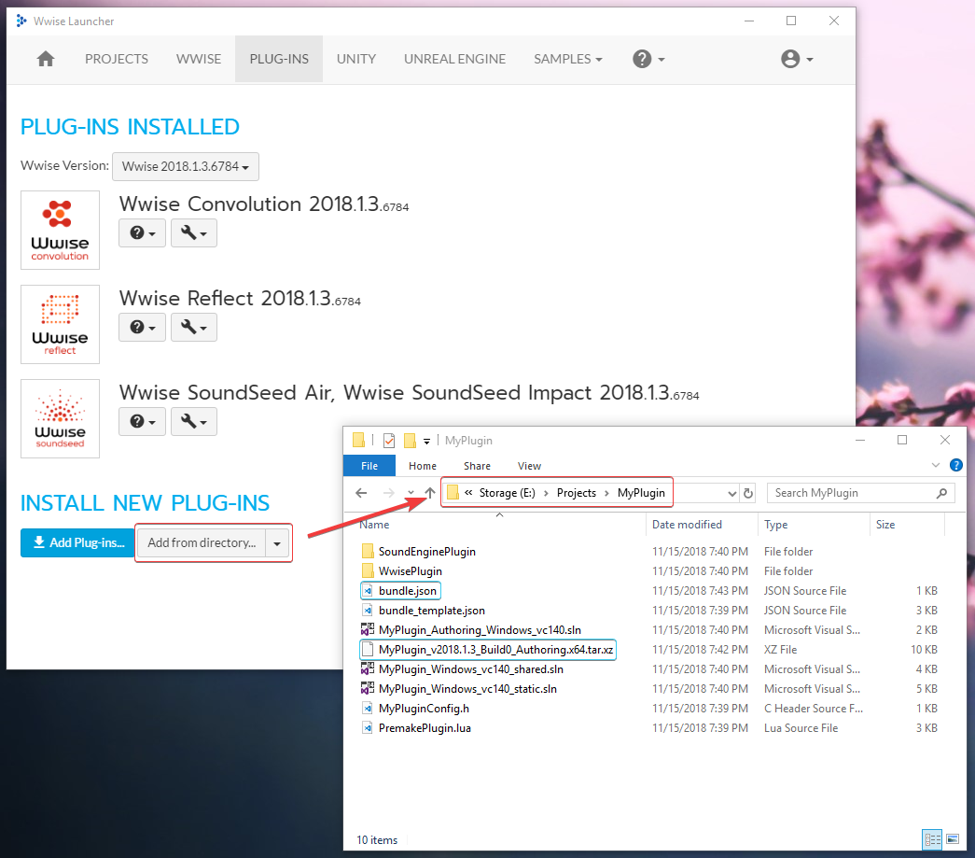Viewport: 975px width, 858px height.
Task: Switch to the Wwise tab
Action: click(198, 59)
